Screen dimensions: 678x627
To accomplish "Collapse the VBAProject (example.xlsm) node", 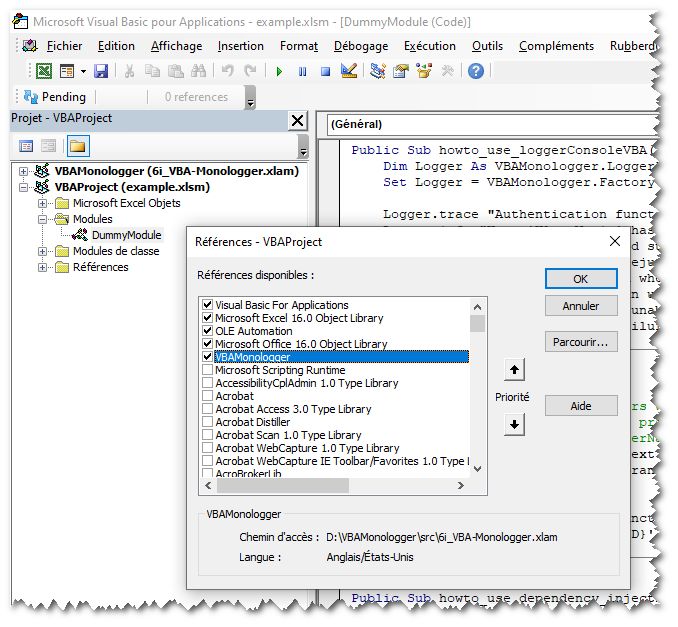I will coord(23,187).
